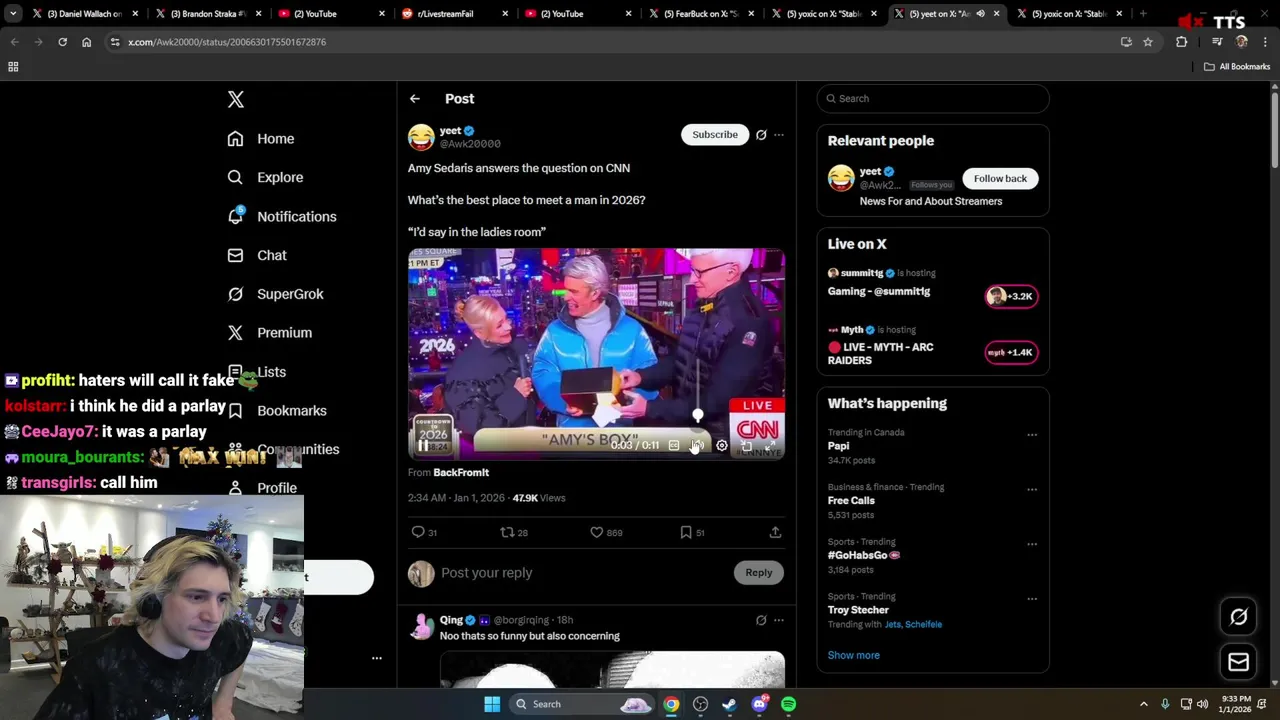Open the Jets trending link

pyautogui.click(x=891, y=625)
